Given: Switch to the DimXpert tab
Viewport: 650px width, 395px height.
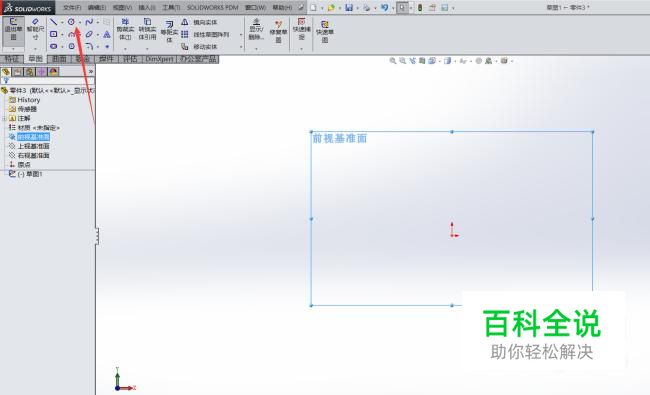Looking at the screenshot, I should pyautogui.click(x=159, y=59).
